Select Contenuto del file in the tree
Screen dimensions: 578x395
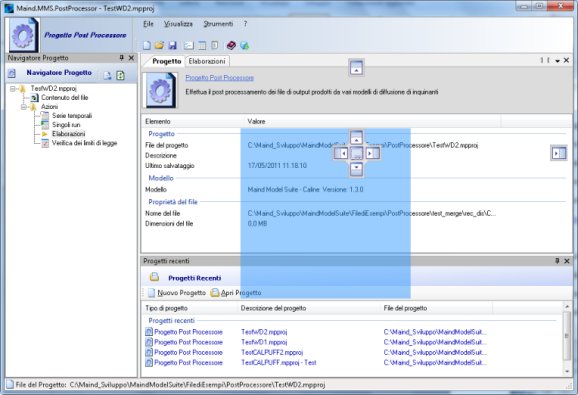point(65,98)
